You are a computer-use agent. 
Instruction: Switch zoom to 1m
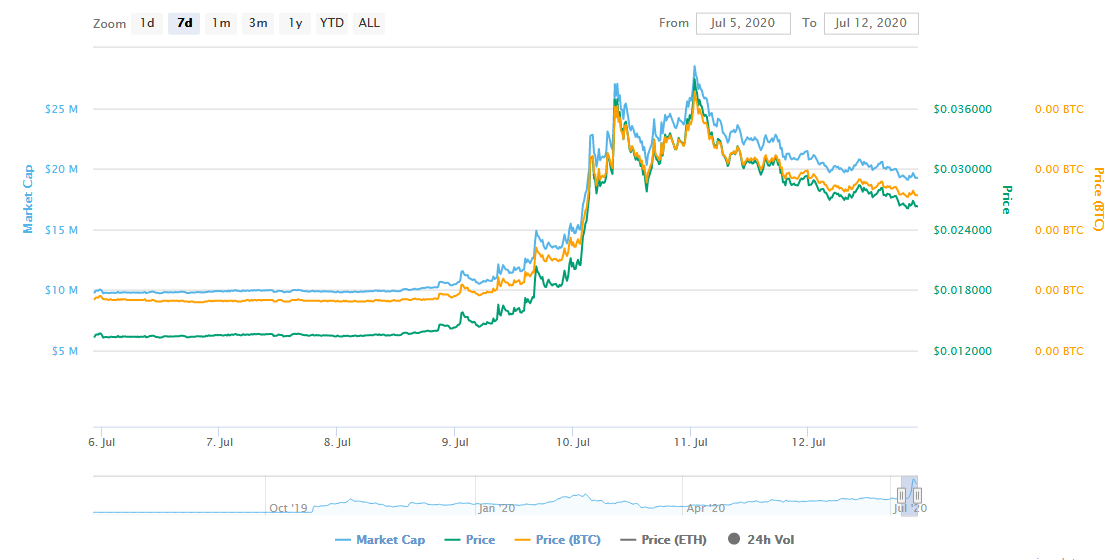[221, 23]
